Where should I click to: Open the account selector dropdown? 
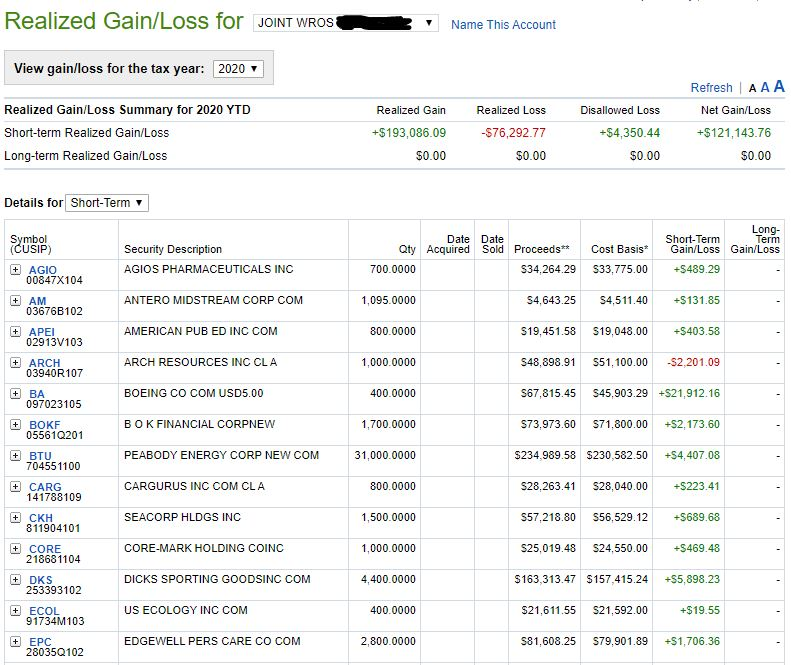click(x=346, y=23)
